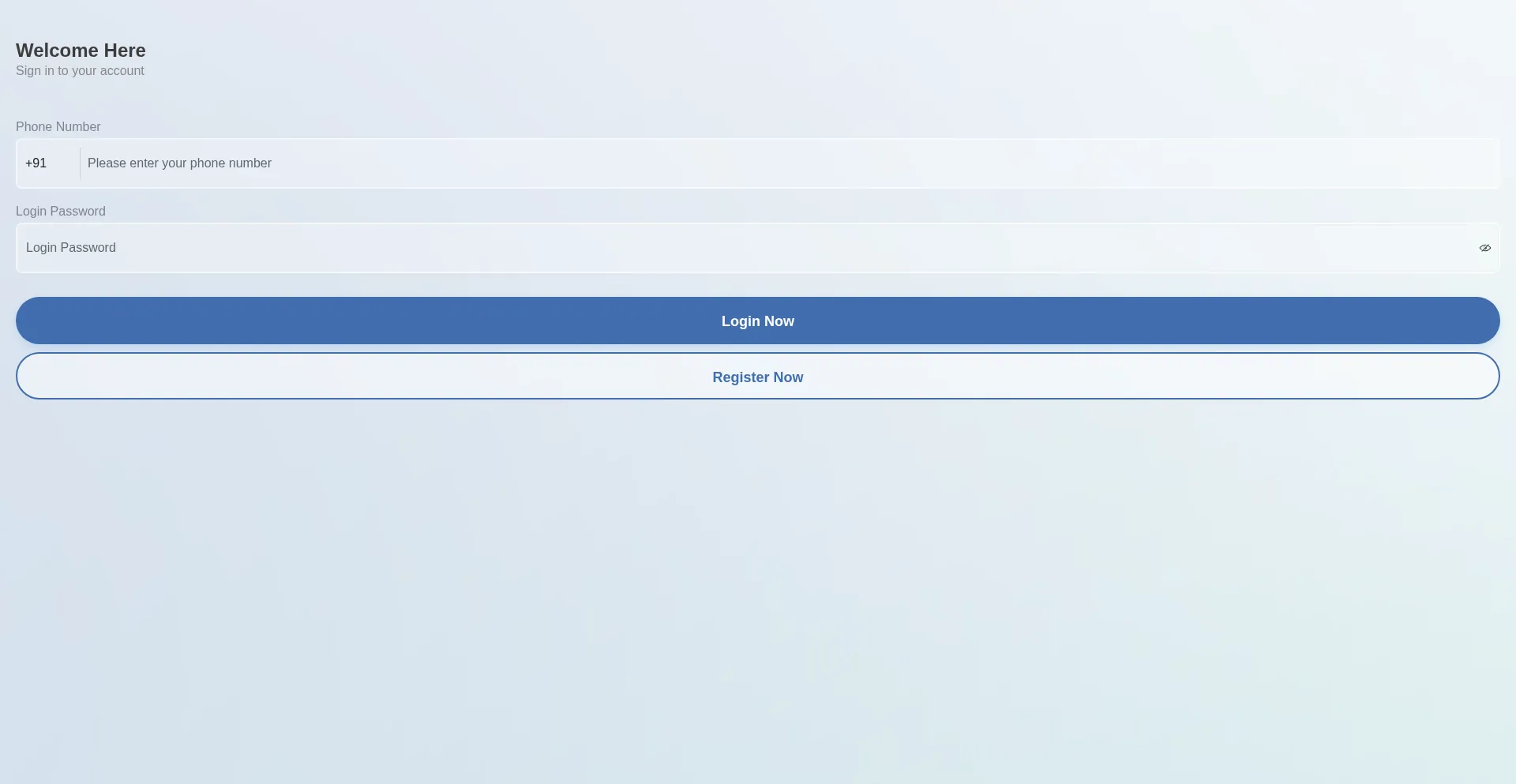Click the divider beside the +91 code
This screenshot has width=1516, height=784.
point(80,163)
